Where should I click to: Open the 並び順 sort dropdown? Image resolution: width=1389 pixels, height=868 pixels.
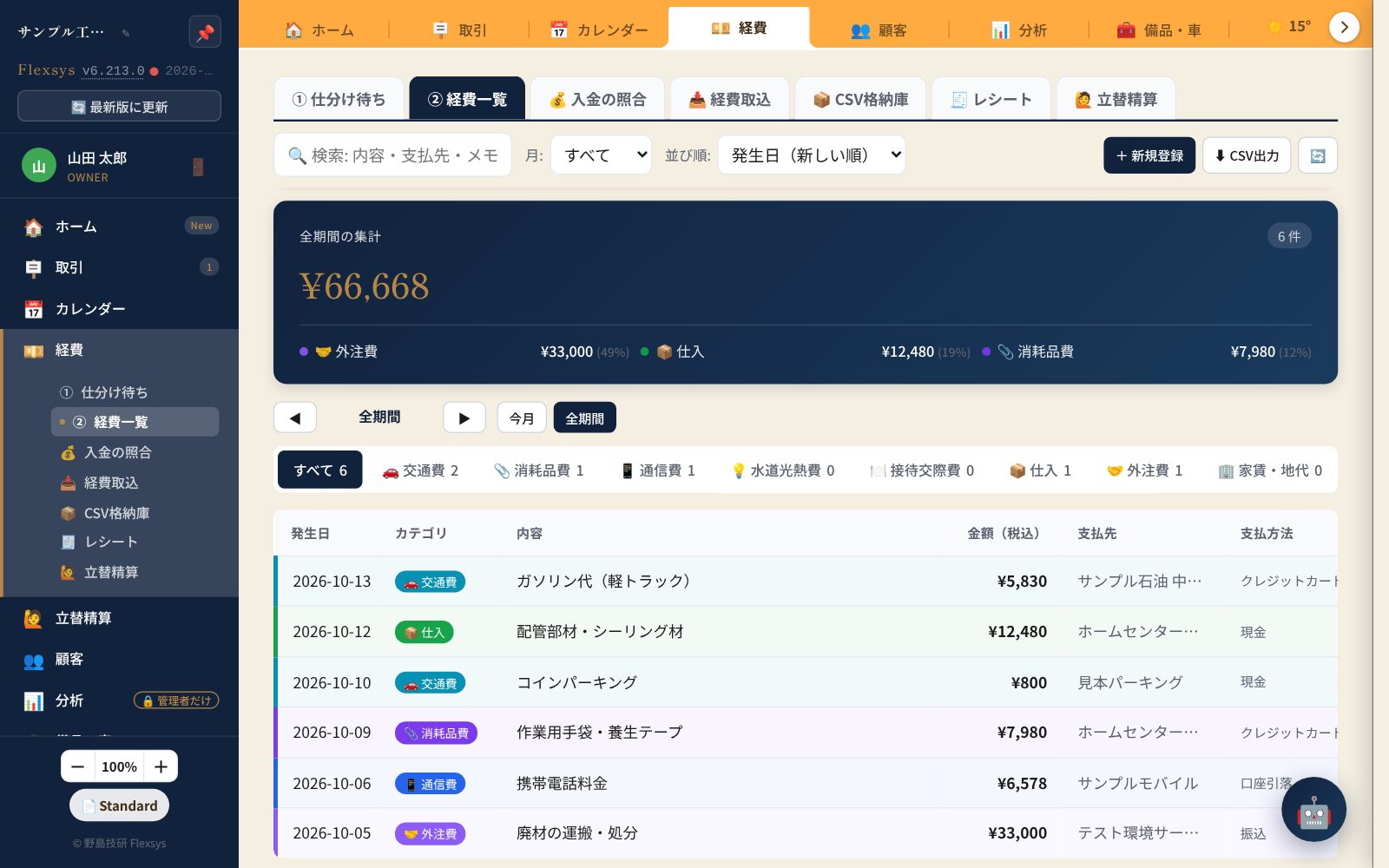(x=812, y=155)
